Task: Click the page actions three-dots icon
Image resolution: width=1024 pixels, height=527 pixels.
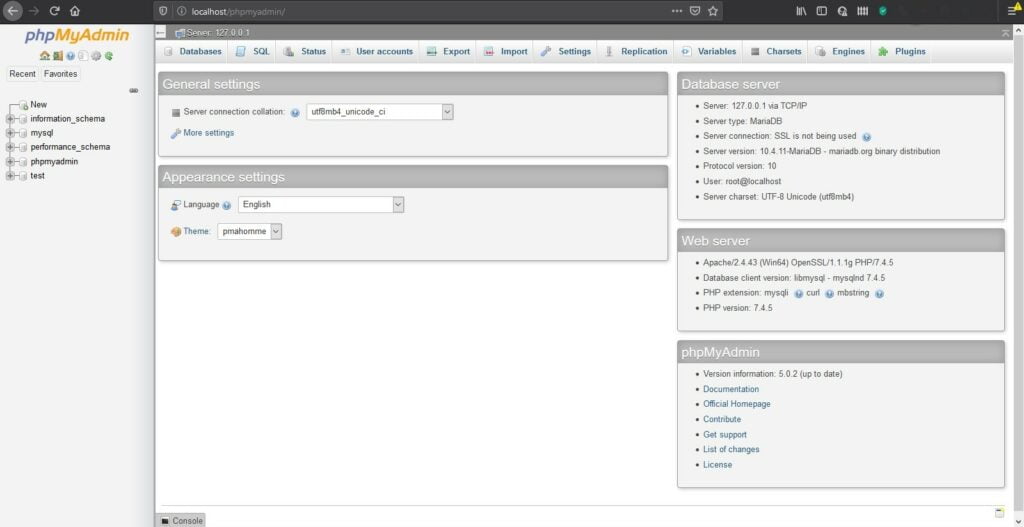Action: pyautogui.click(x=677, y=11)
